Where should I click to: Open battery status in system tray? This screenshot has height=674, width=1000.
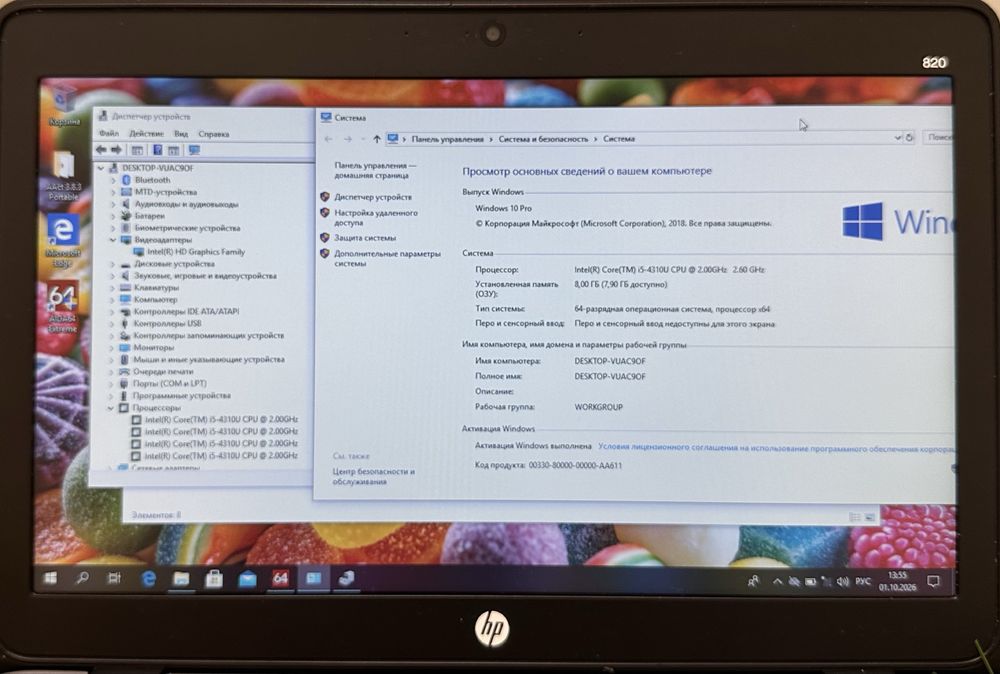[811, 582]
